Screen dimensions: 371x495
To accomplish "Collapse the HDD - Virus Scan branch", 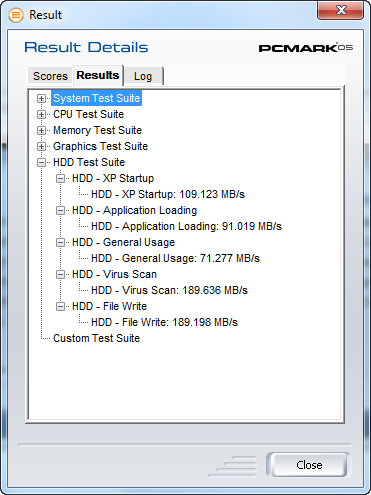I will [60, 274].
